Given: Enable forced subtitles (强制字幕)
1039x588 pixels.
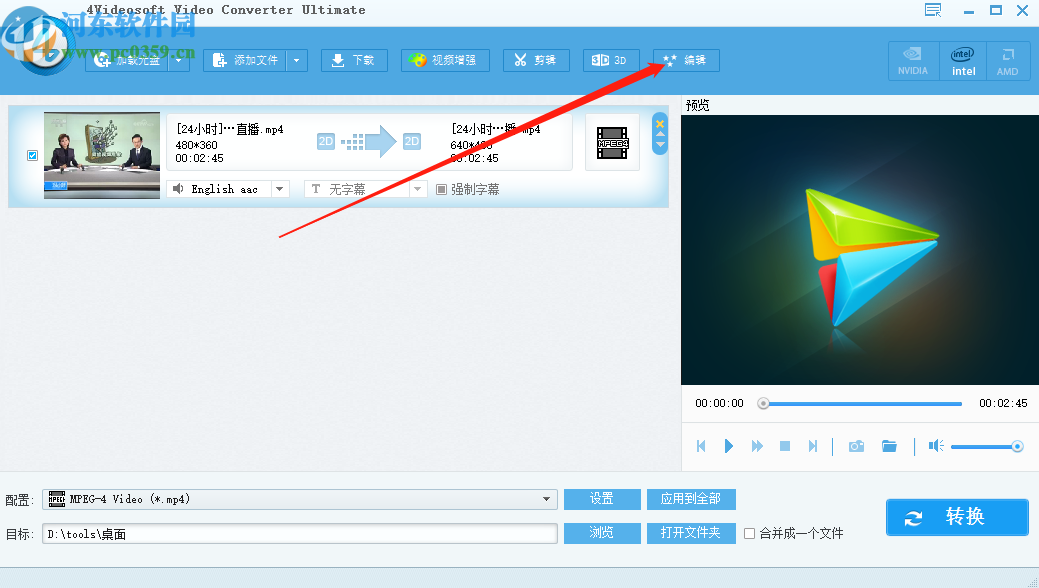Looking at the screenshot, I should (440, 189).
